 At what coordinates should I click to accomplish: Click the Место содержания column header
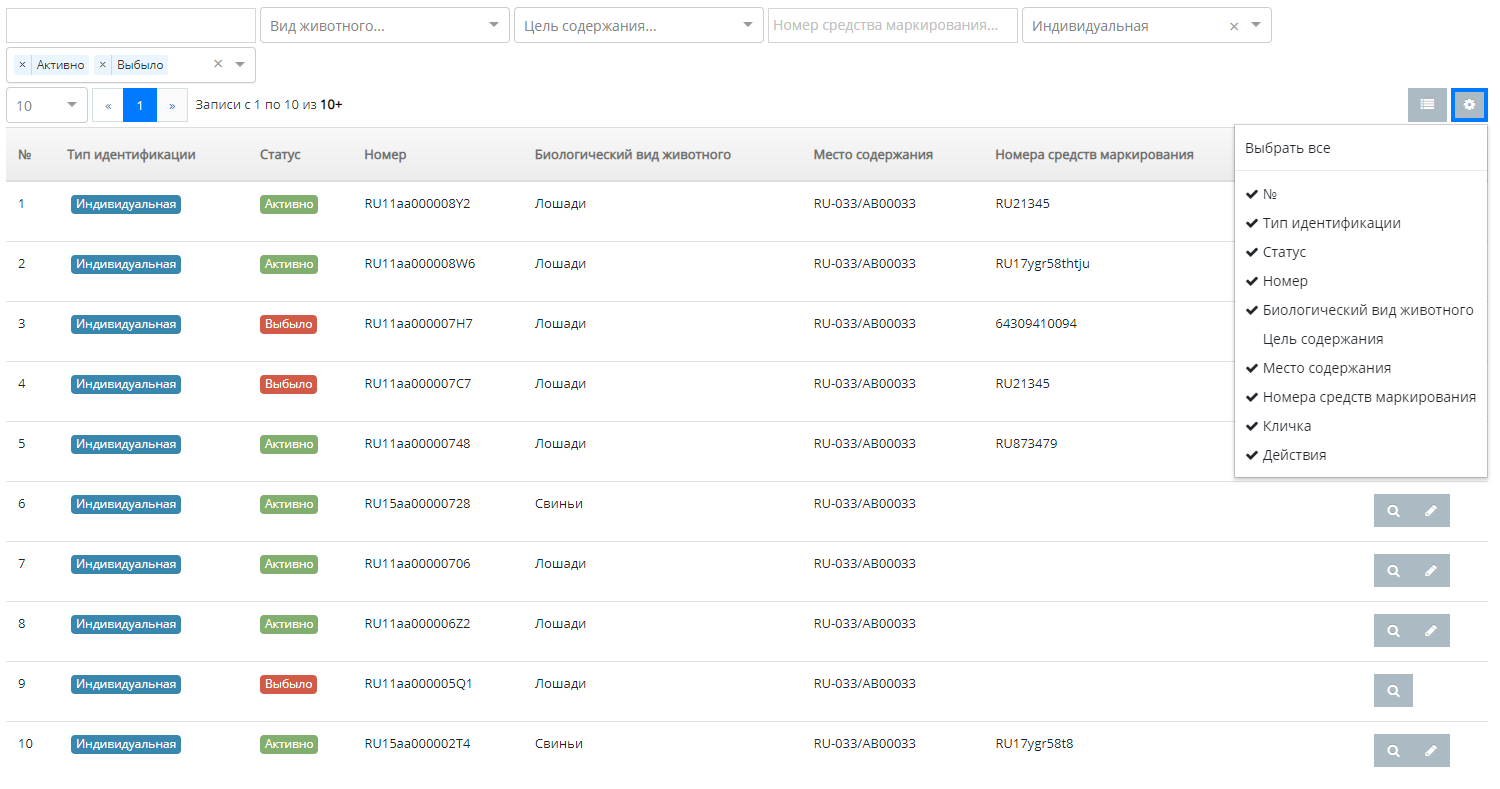pos(873,155)
